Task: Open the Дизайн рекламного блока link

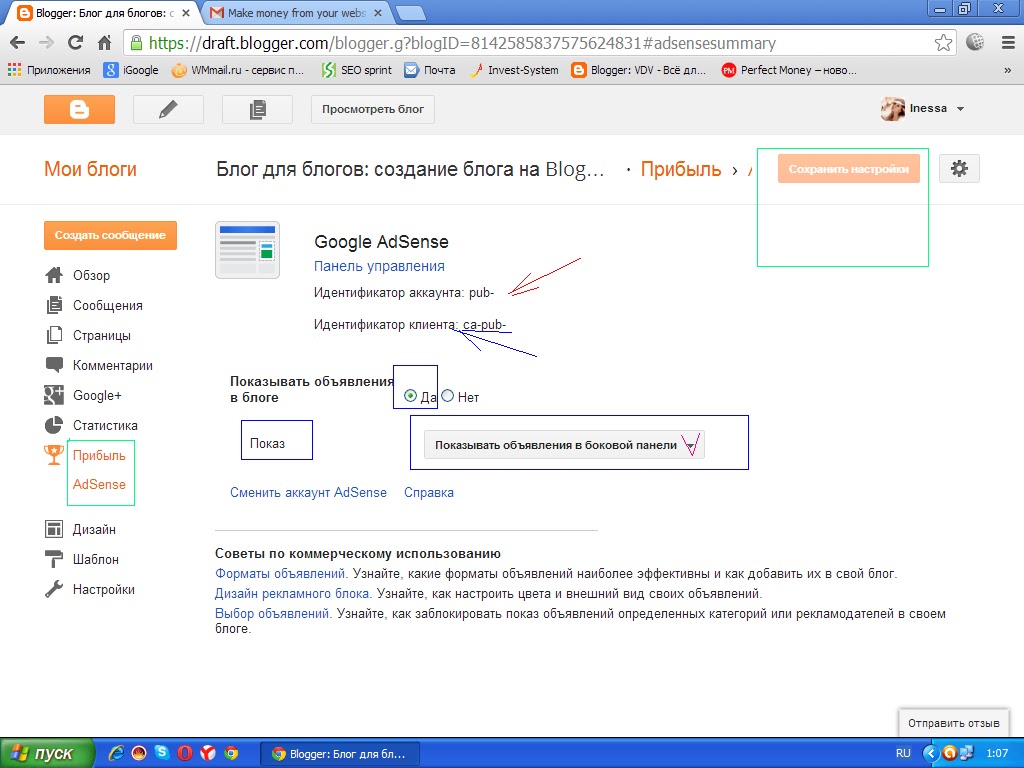Action: pos(292,594)
